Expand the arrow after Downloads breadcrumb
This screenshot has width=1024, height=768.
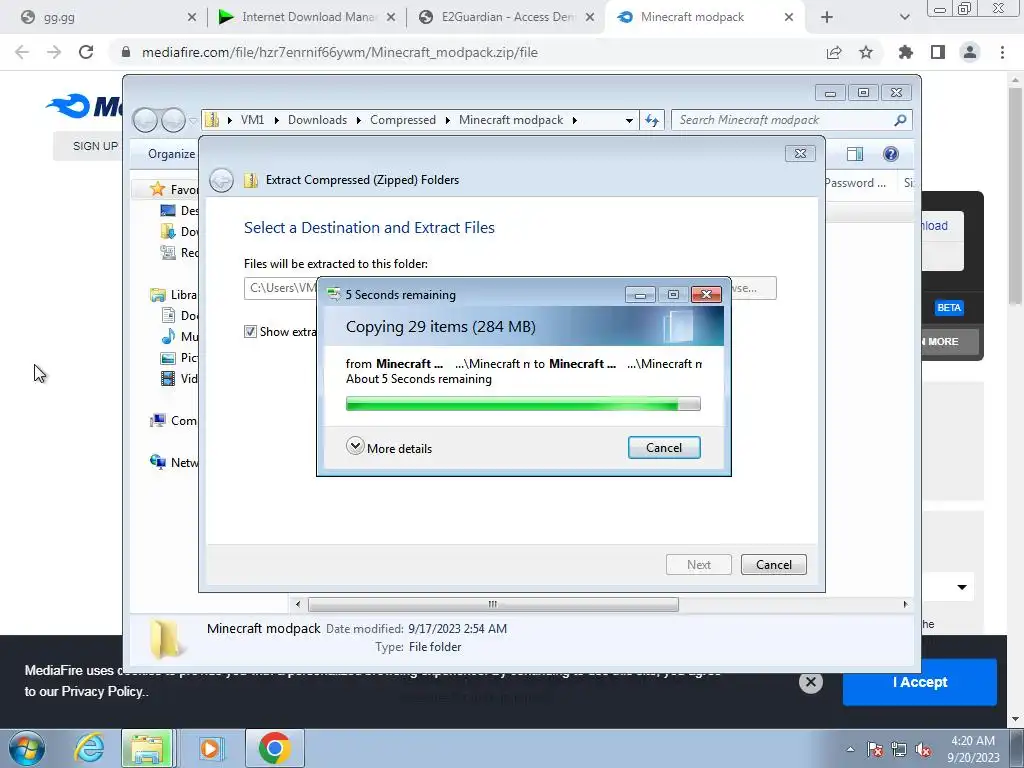tap(359, 120)
